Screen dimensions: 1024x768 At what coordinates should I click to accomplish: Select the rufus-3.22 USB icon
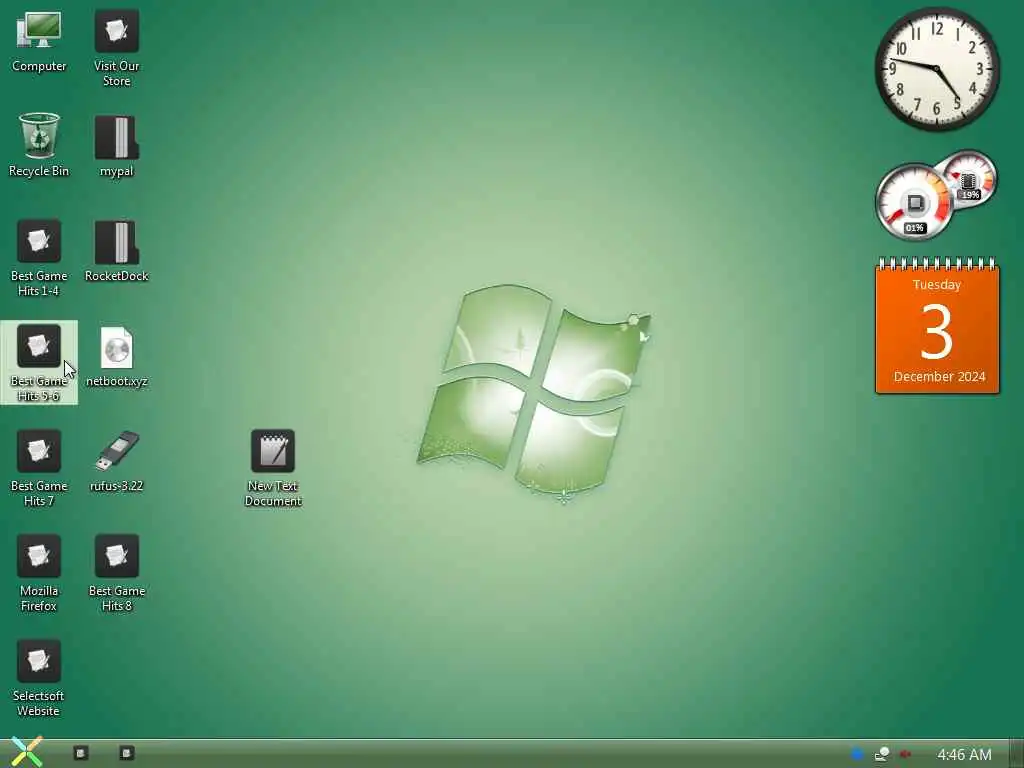[116, 461]
